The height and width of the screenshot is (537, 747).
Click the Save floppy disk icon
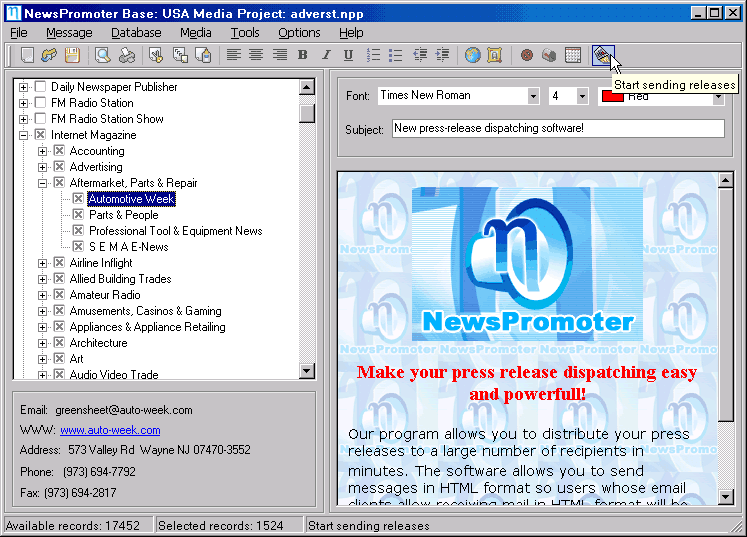pos(72,55)
